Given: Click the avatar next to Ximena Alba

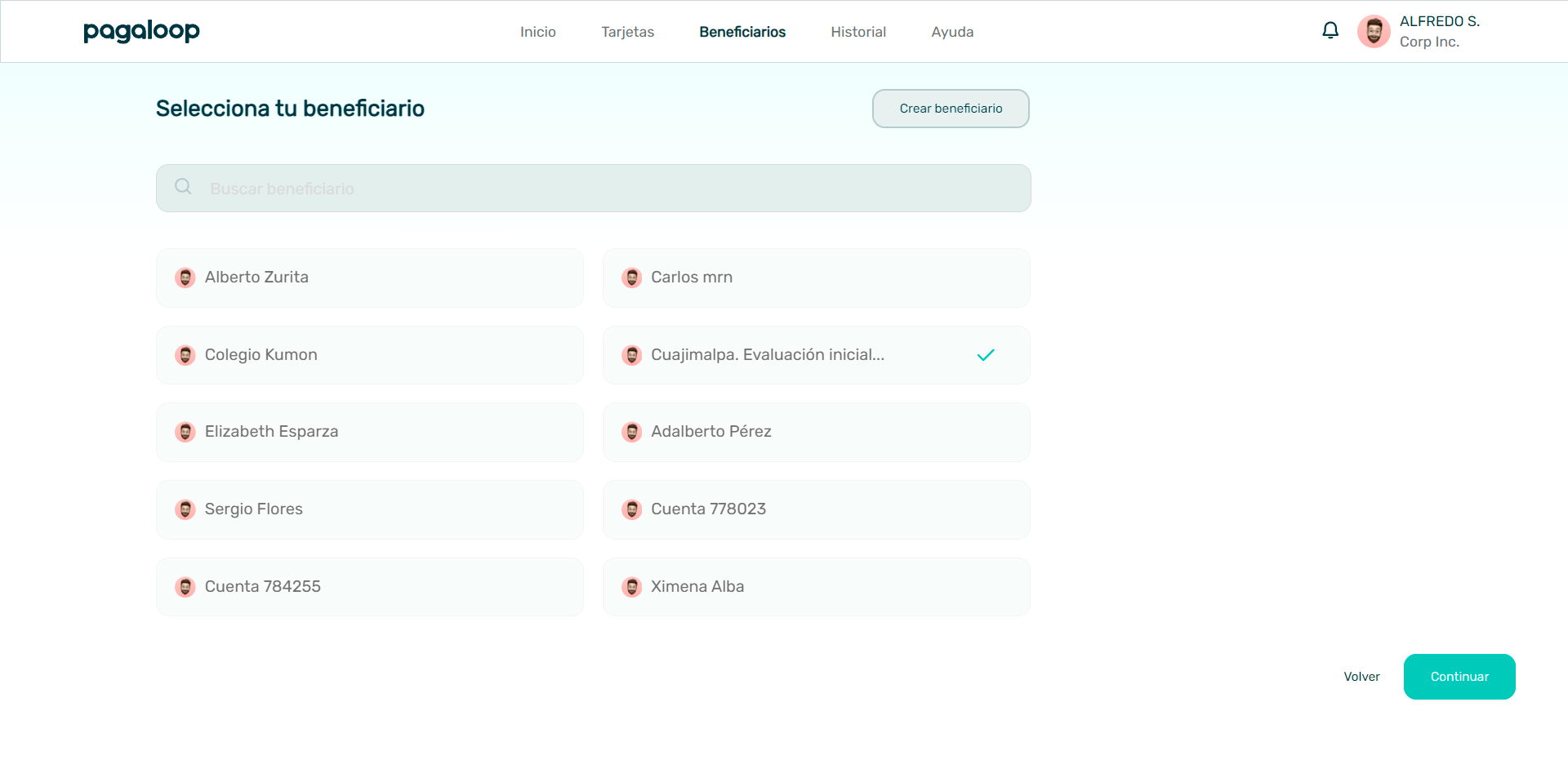Looking at the screenshot, I should pos(631,587).
